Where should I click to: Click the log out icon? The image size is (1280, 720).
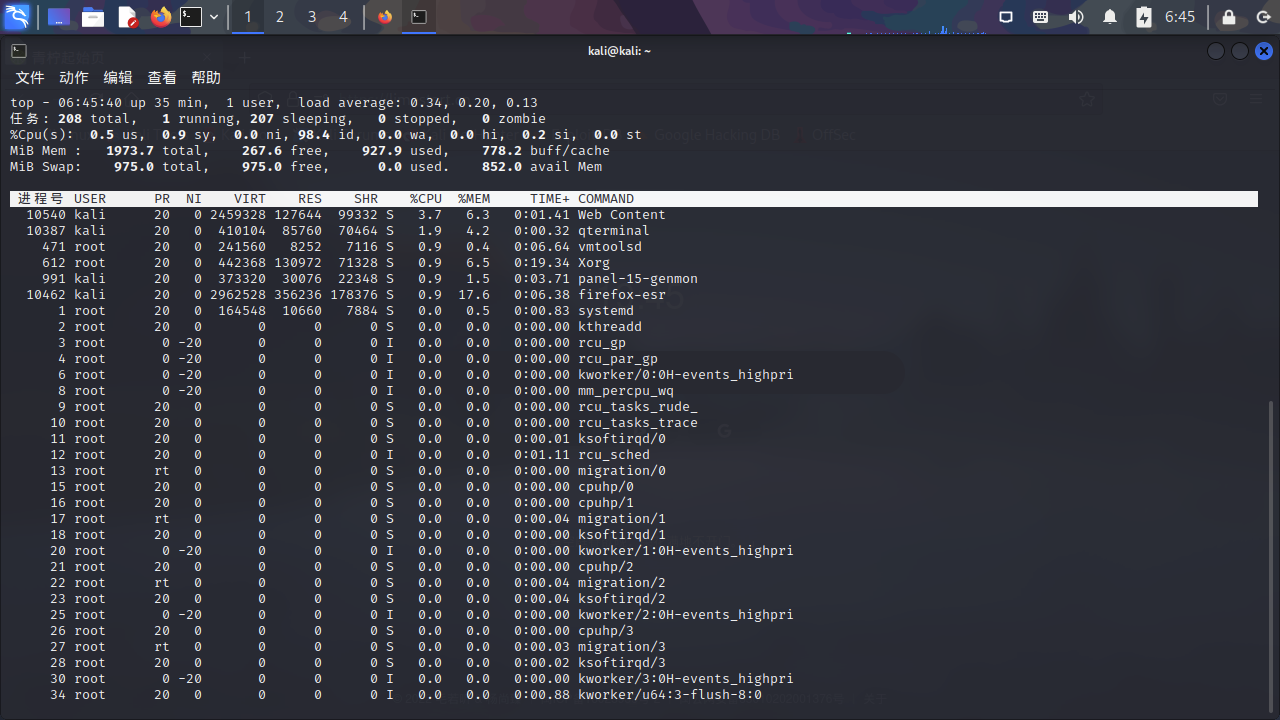click(1263, 17)
